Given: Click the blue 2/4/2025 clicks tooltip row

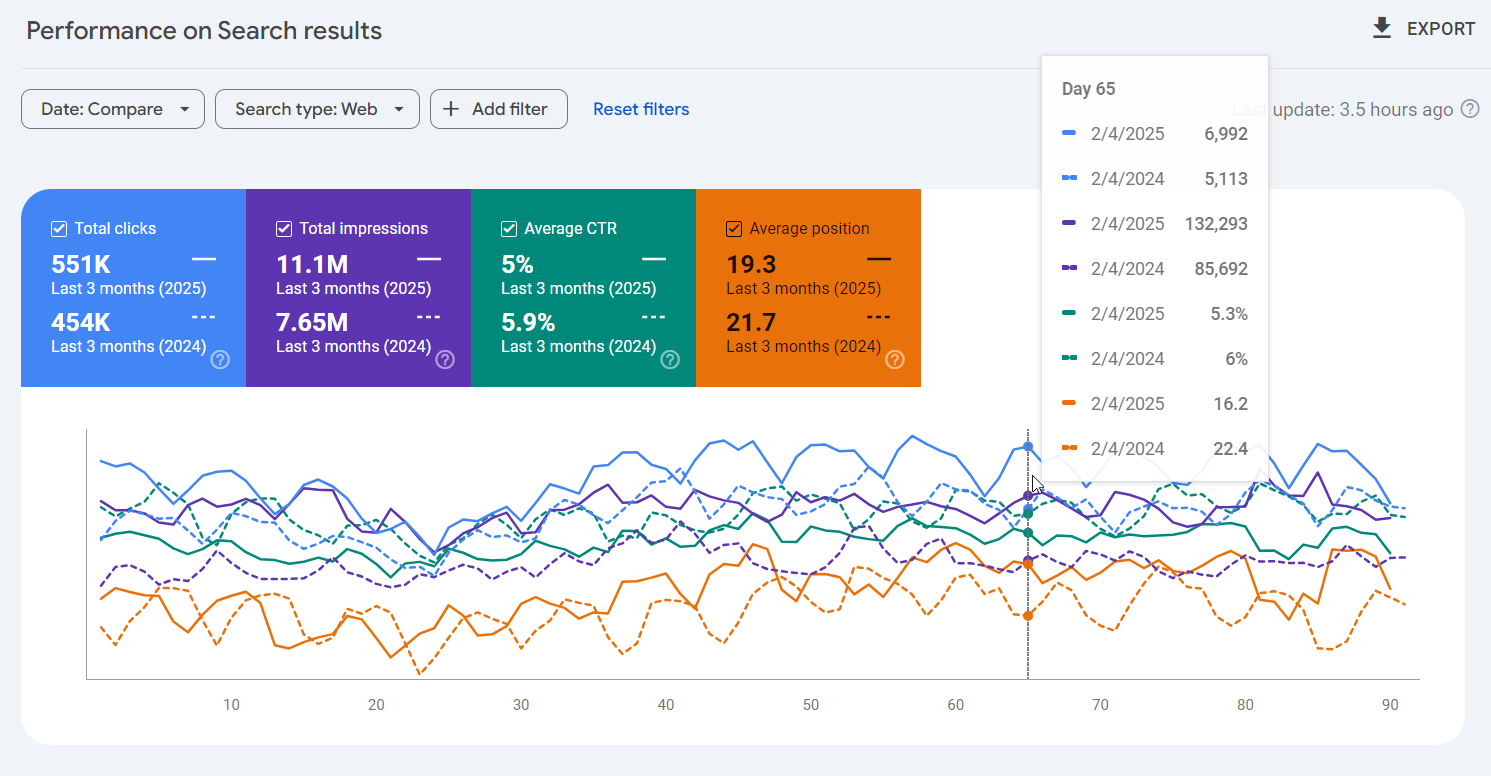Looking at the screenshot, I should pos(1154,134).
